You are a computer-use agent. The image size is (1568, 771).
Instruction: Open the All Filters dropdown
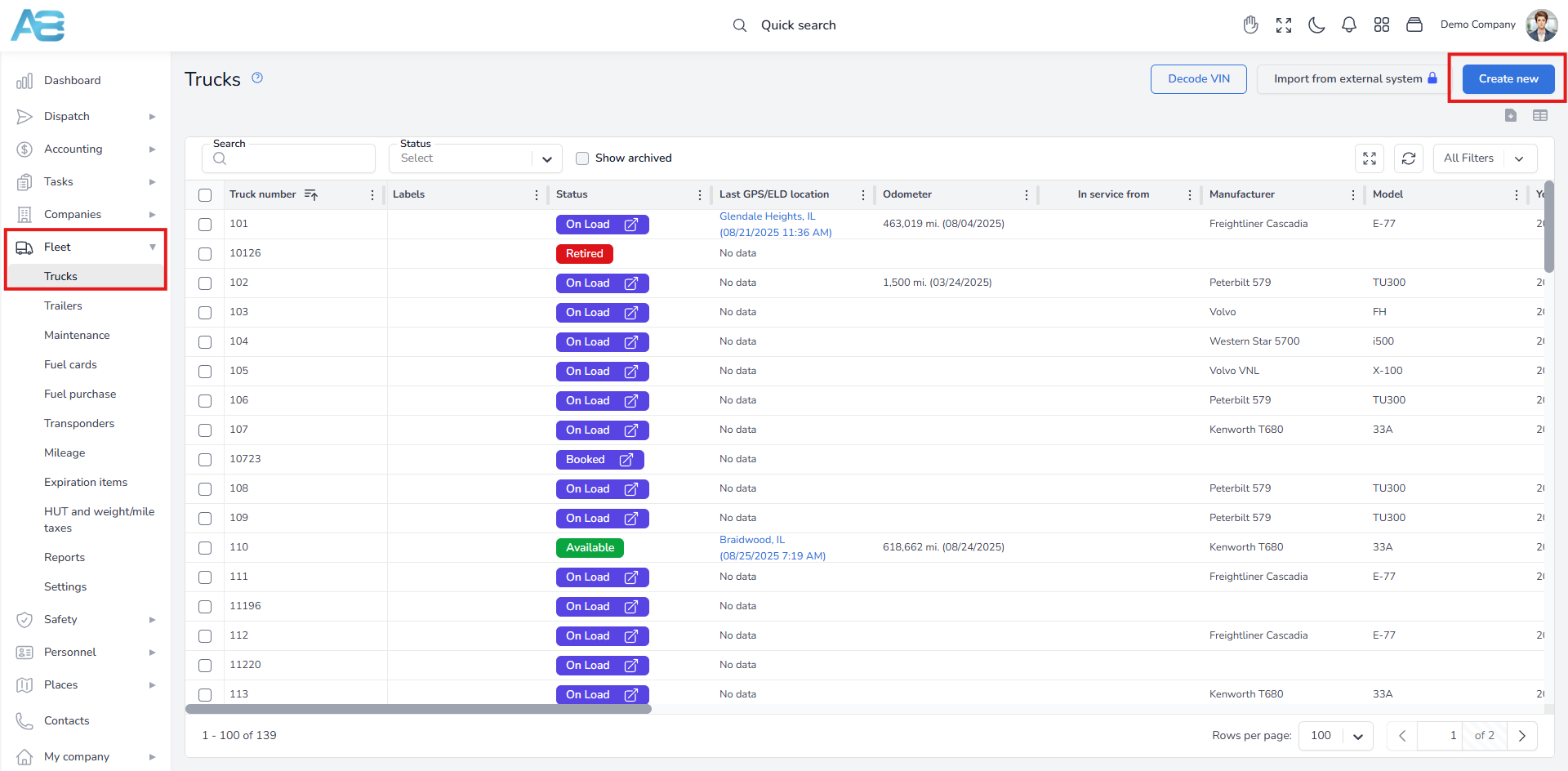1485,158
